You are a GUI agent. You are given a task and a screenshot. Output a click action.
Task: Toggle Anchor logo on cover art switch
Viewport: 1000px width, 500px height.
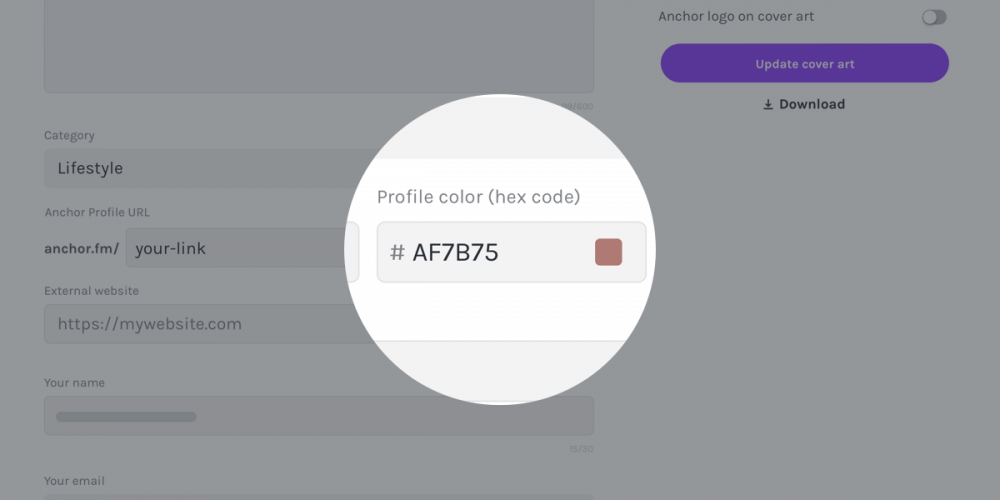934,17
